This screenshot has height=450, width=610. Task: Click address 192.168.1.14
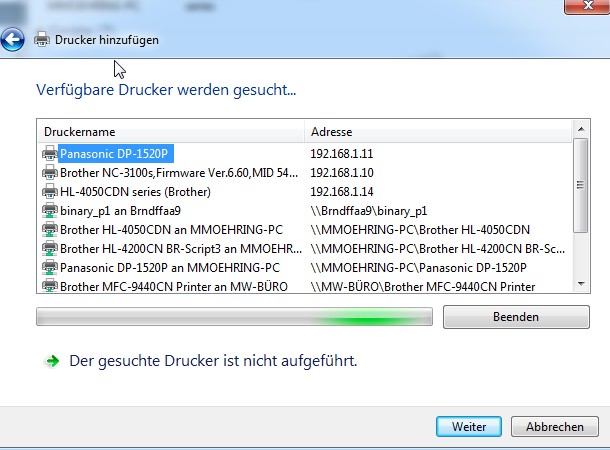(342, 191)
